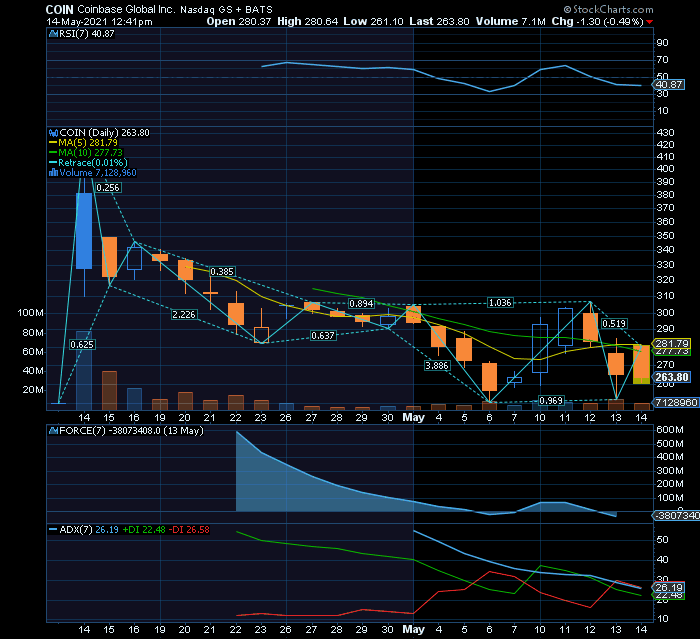Click the +DI 22.48 legend text
The image size is (700, 639).
coord(144,530)
